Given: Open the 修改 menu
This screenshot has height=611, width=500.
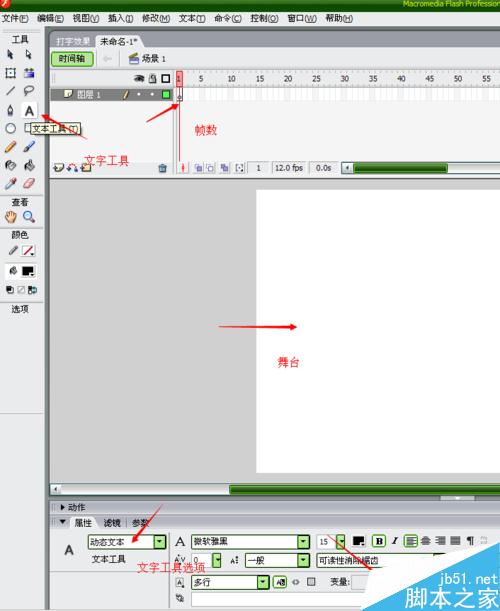Looking at the screenshot, I should [156, 18].
